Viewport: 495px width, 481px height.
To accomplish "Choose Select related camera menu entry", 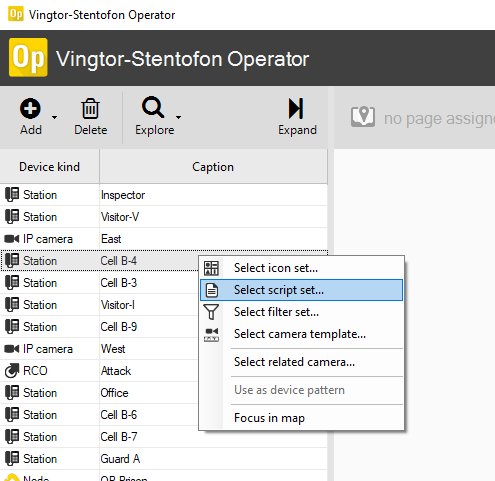I will tap(302, 362).
